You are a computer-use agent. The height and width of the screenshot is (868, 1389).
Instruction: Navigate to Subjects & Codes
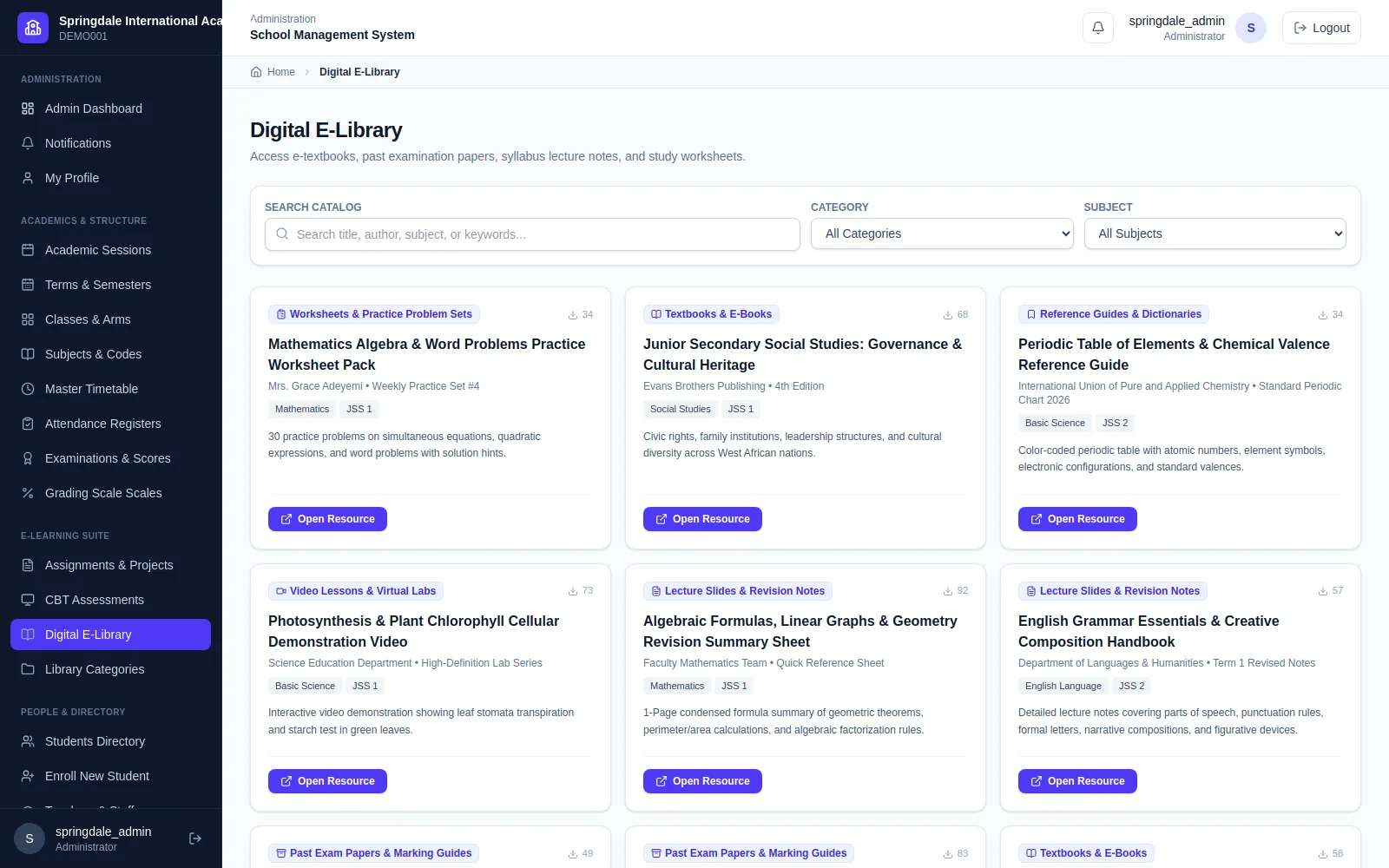(x=111, y=354)
